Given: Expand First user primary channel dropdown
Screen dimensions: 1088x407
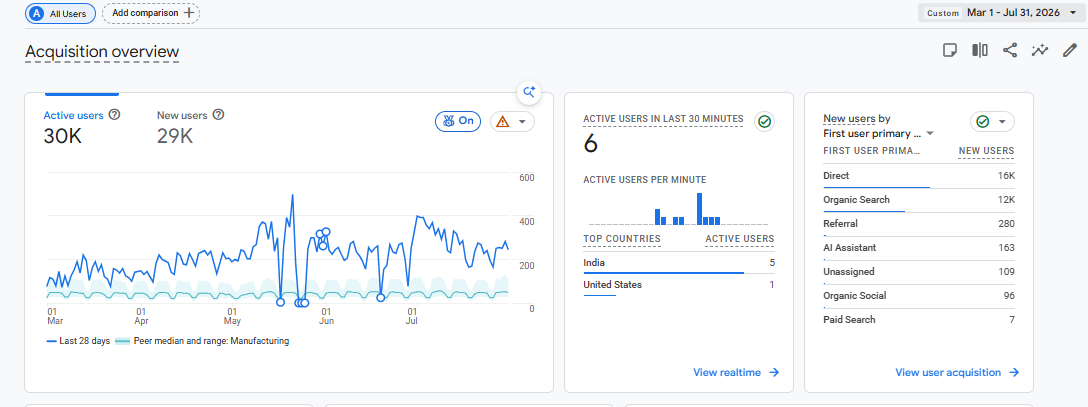Looking at the screenshot, I should (x=878, y=133).
